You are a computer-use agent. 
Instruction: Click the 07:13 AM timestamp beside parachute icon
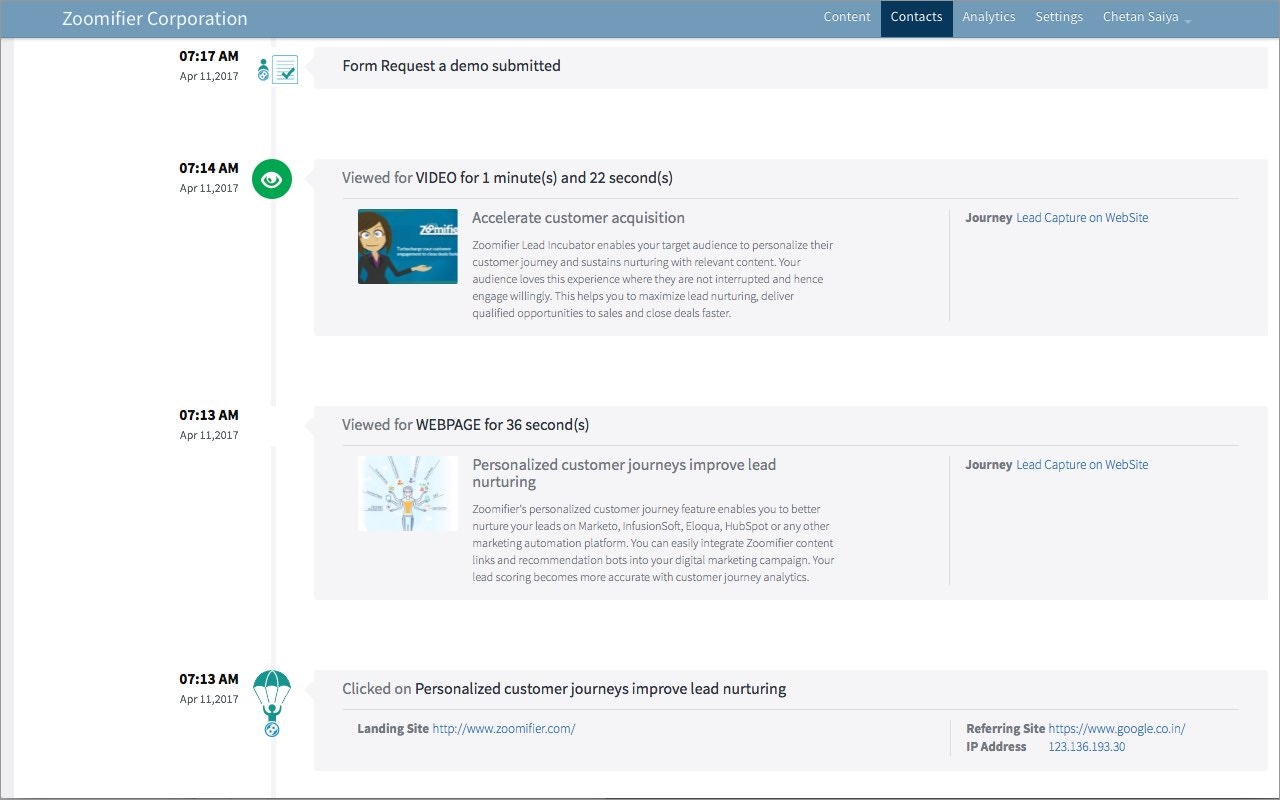[x=209, y=680]
